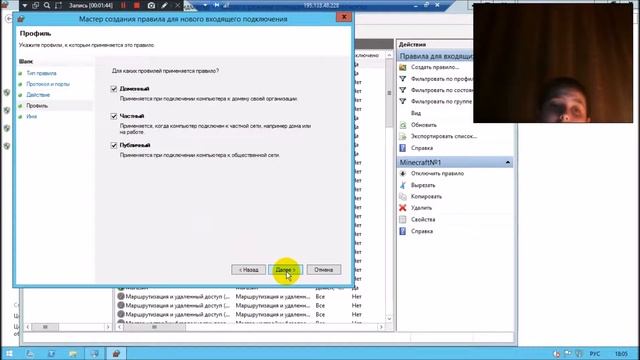Close the rule creation wizard dialog

[x=344, y=17]
